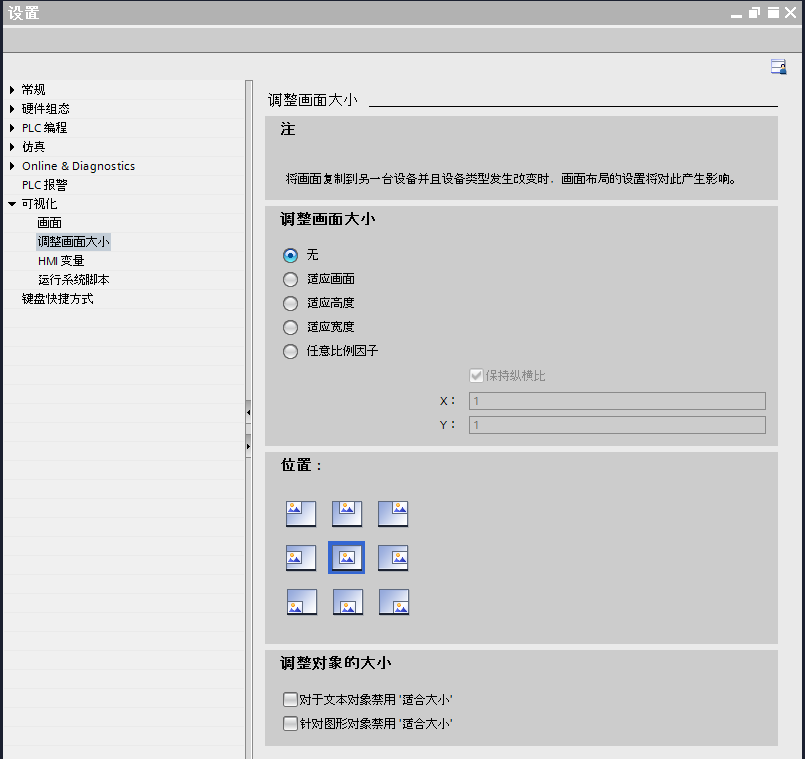
Task: Click the X scale factor input field
Action: tap(616, 401)
